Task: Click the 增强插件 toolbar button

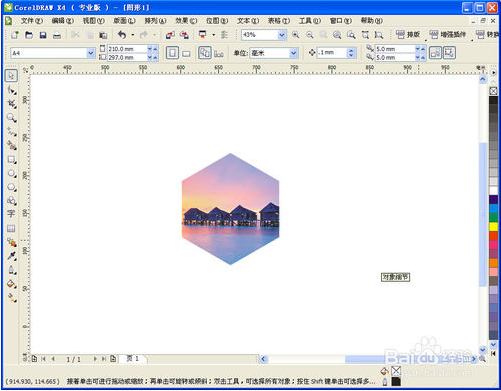Action: click(448, 34)
